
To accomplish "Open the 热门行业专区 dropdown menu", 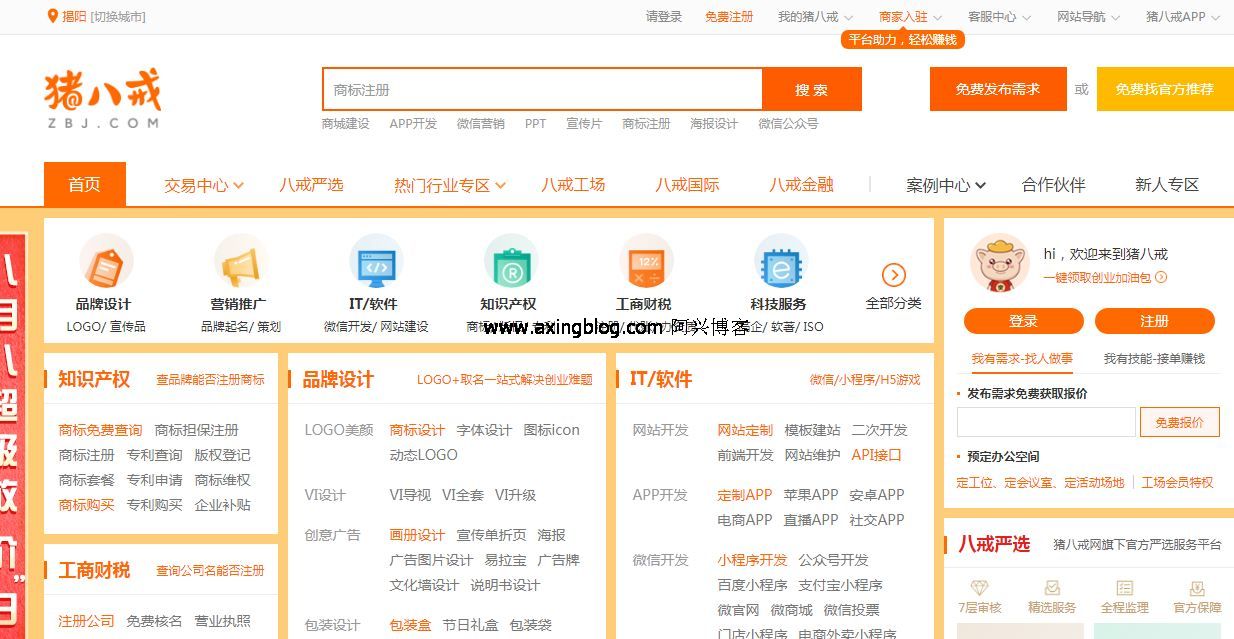I will click(x=450, y=185).
